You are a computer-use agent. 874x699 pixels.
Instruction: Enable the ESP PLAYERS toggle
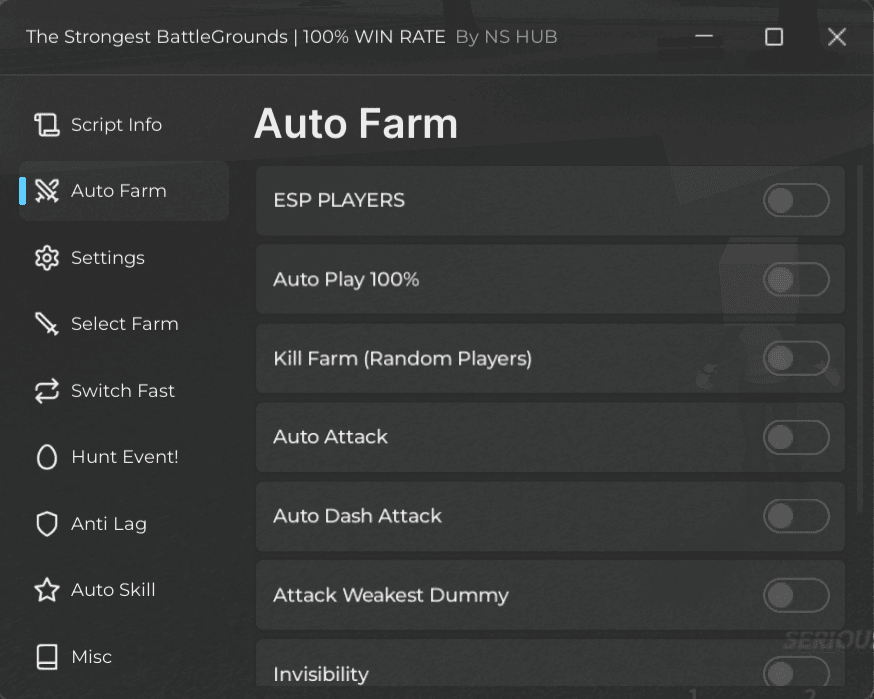(x=796, y=200)
